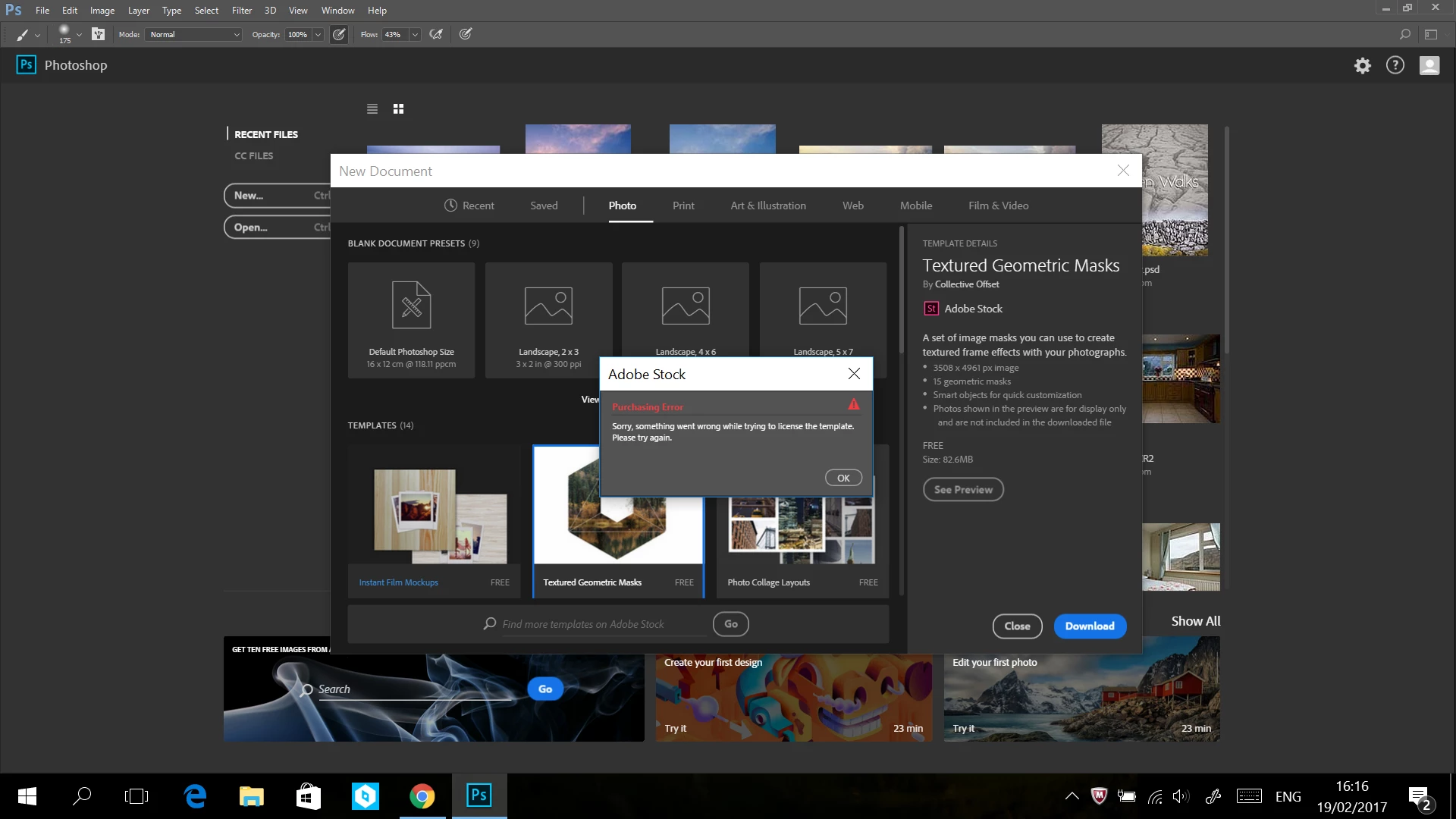
Task: Click the blue Download button
Action: click(1089, 626)
